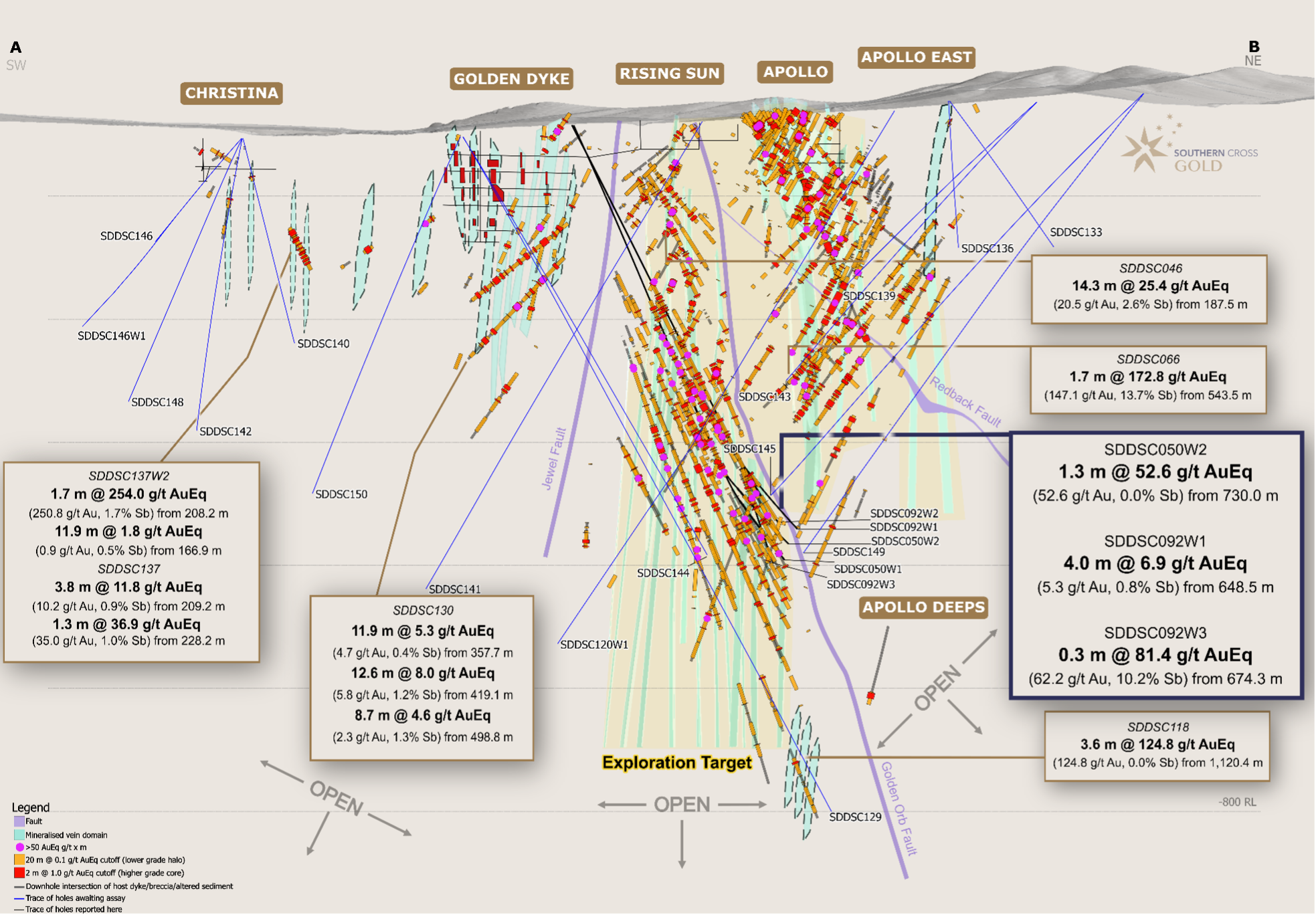Click the SDDSC118 assay result callout box
Screen dimensions: 1316x915
point(1157,745)
